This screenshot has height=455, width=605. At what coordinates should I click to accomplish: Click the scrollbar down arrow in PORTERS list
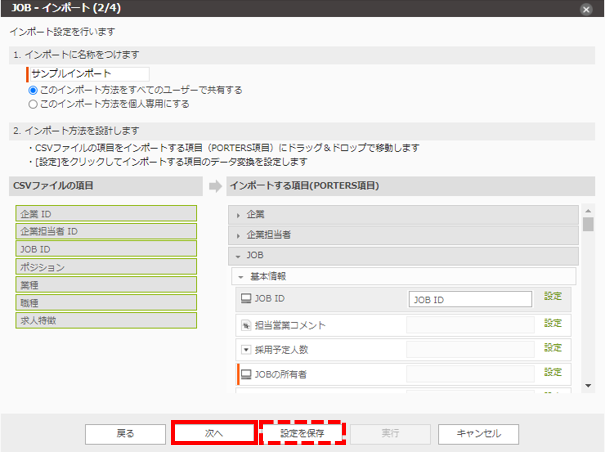tap(588, 386)
